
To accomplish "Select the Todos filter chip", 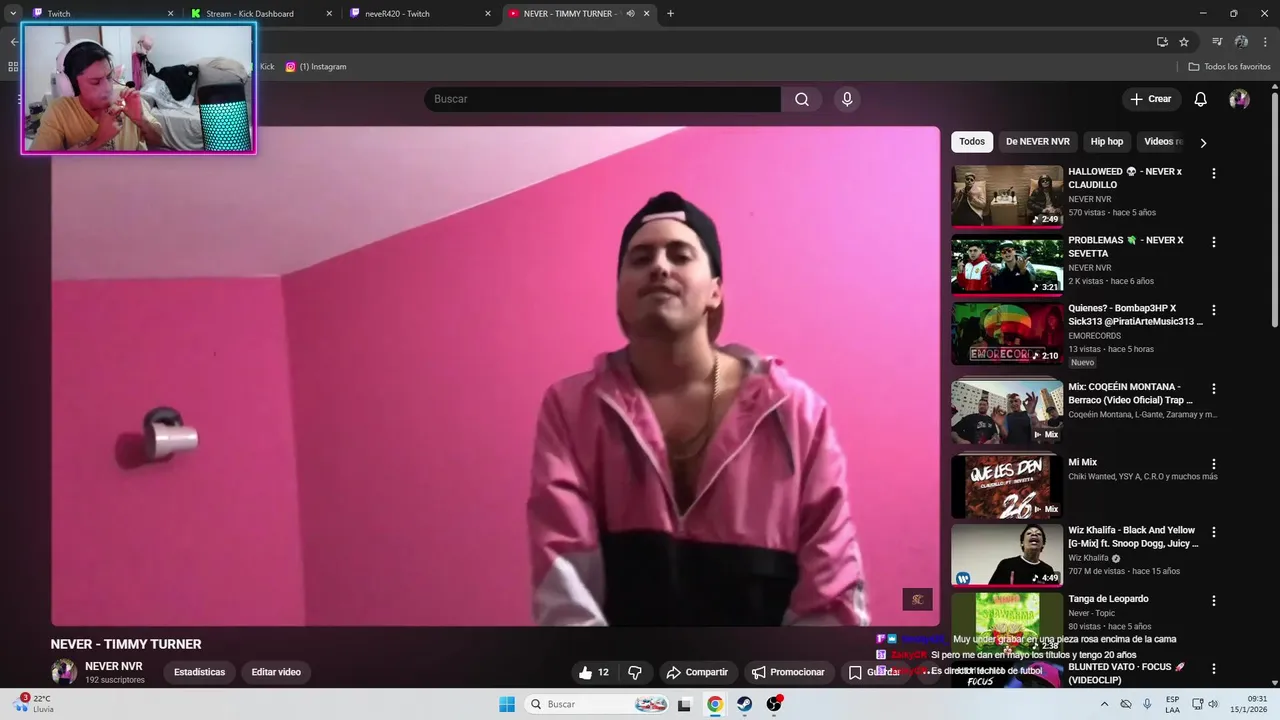I will click(972, 142).
